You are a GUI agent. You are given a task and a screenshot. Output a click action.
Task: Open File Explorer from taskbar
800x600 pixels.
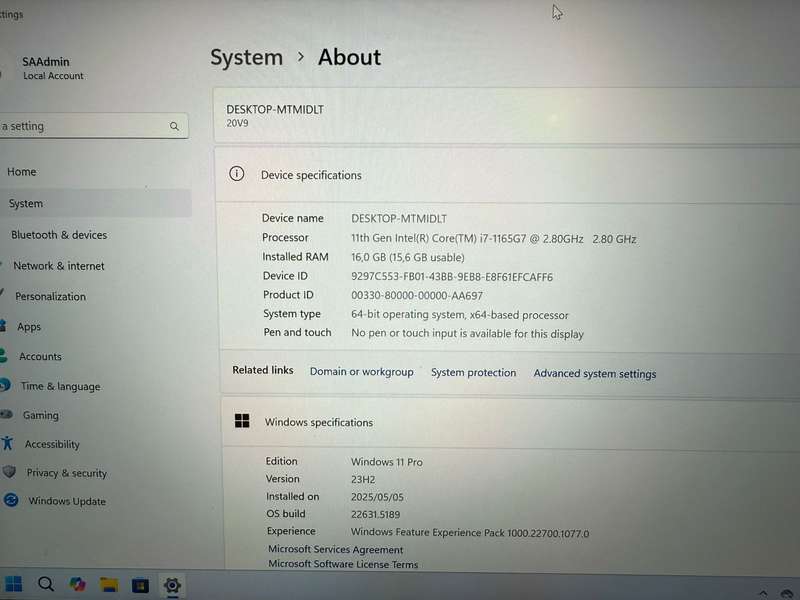(109, 585)
